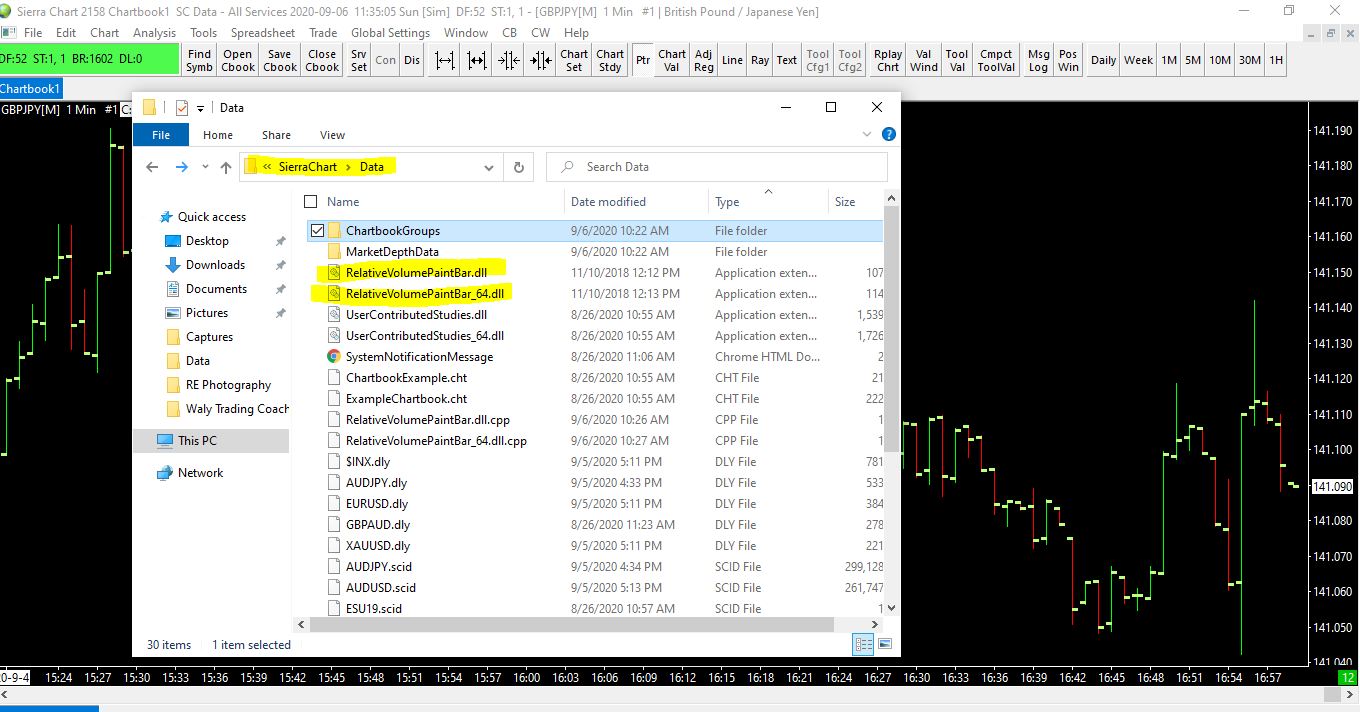
Task: Switch to the Explorer View tab
Action: pos(332,135)
